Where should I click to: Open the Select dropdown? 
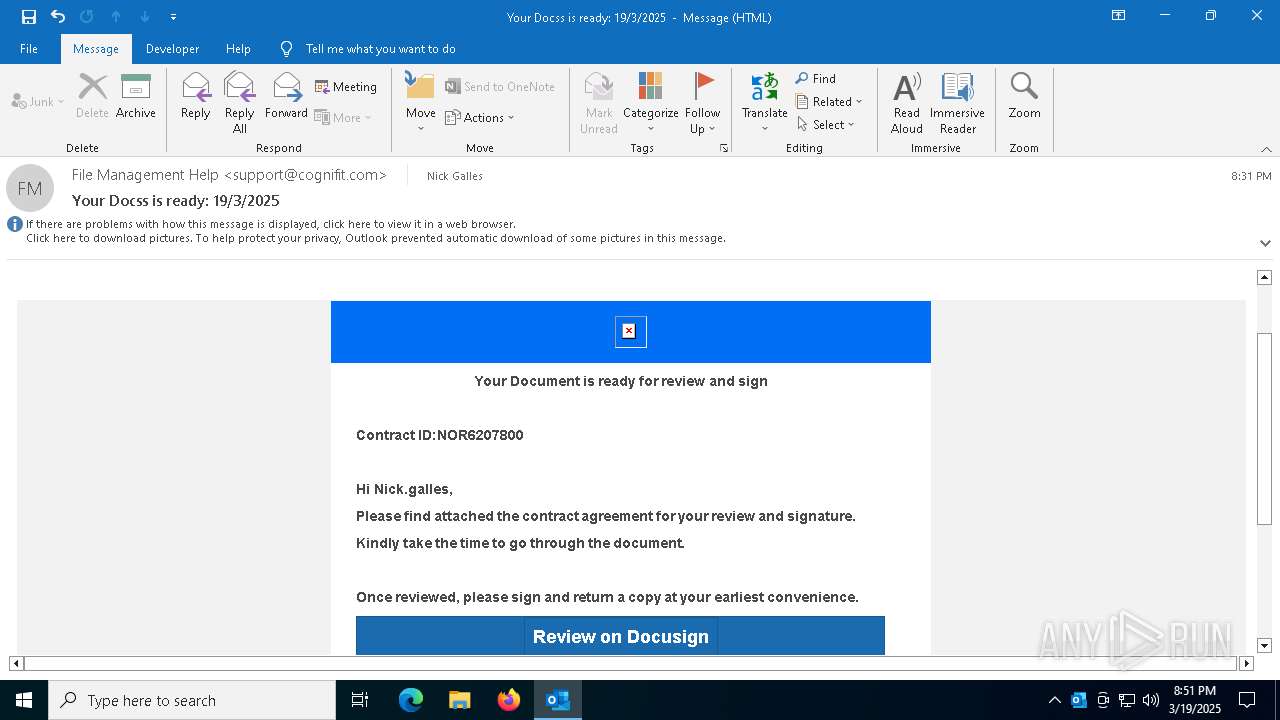826,124
